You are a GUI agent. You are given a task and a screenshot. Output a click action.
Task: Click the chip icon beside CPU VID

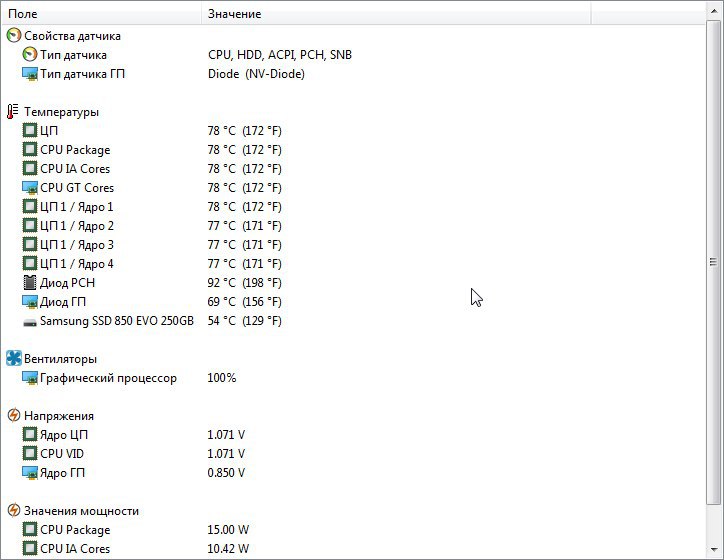coord(30,453)
